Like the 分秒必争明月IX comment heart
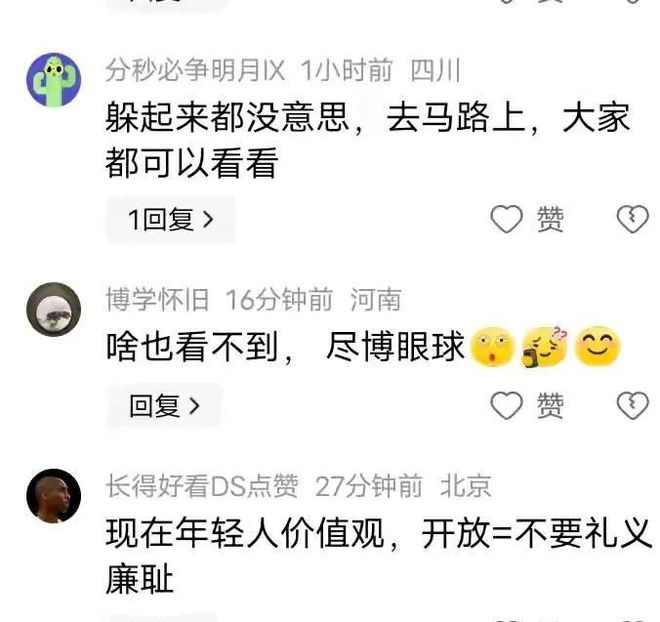 (x=506, y=219)
